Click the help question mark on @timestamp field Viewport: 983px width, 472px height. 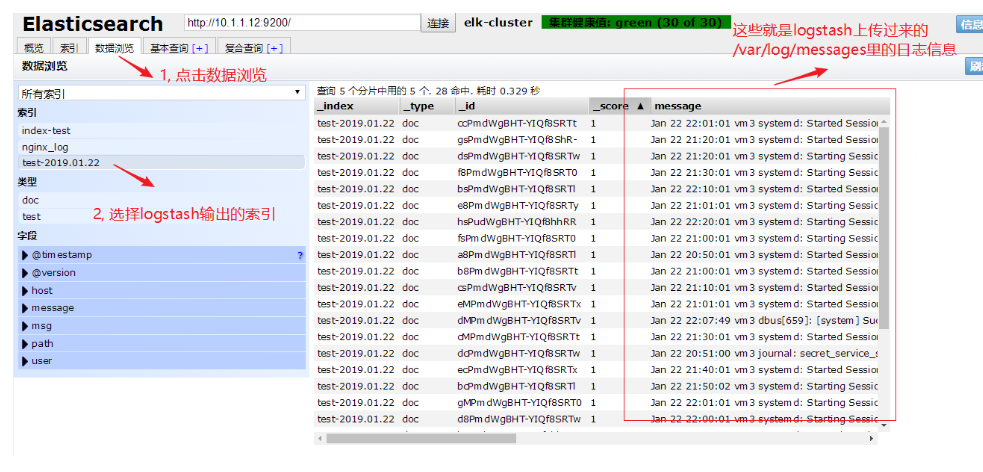pos(300,255)
